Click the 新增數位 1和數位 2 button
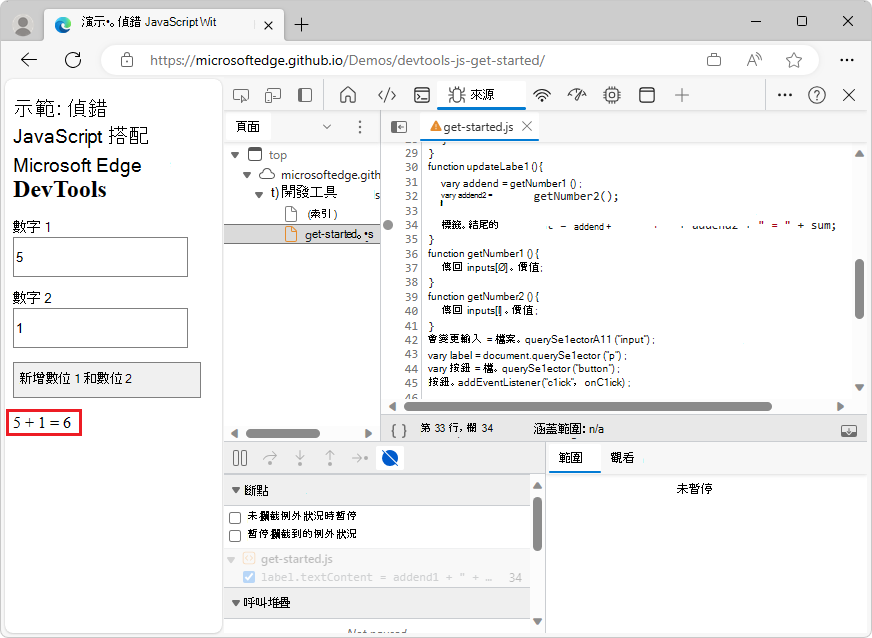 (106, 380)
